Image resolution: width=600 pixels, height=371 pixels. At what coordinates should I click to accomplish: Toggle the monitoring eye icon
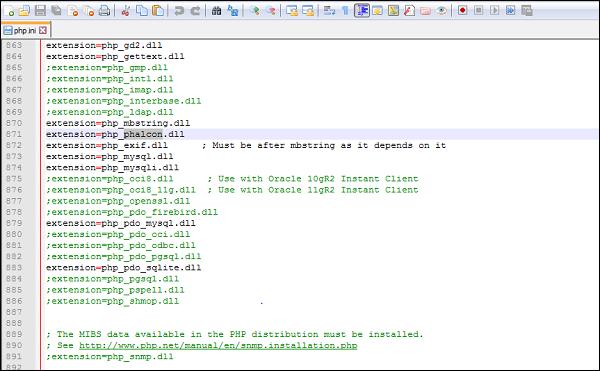pos(442,11)
